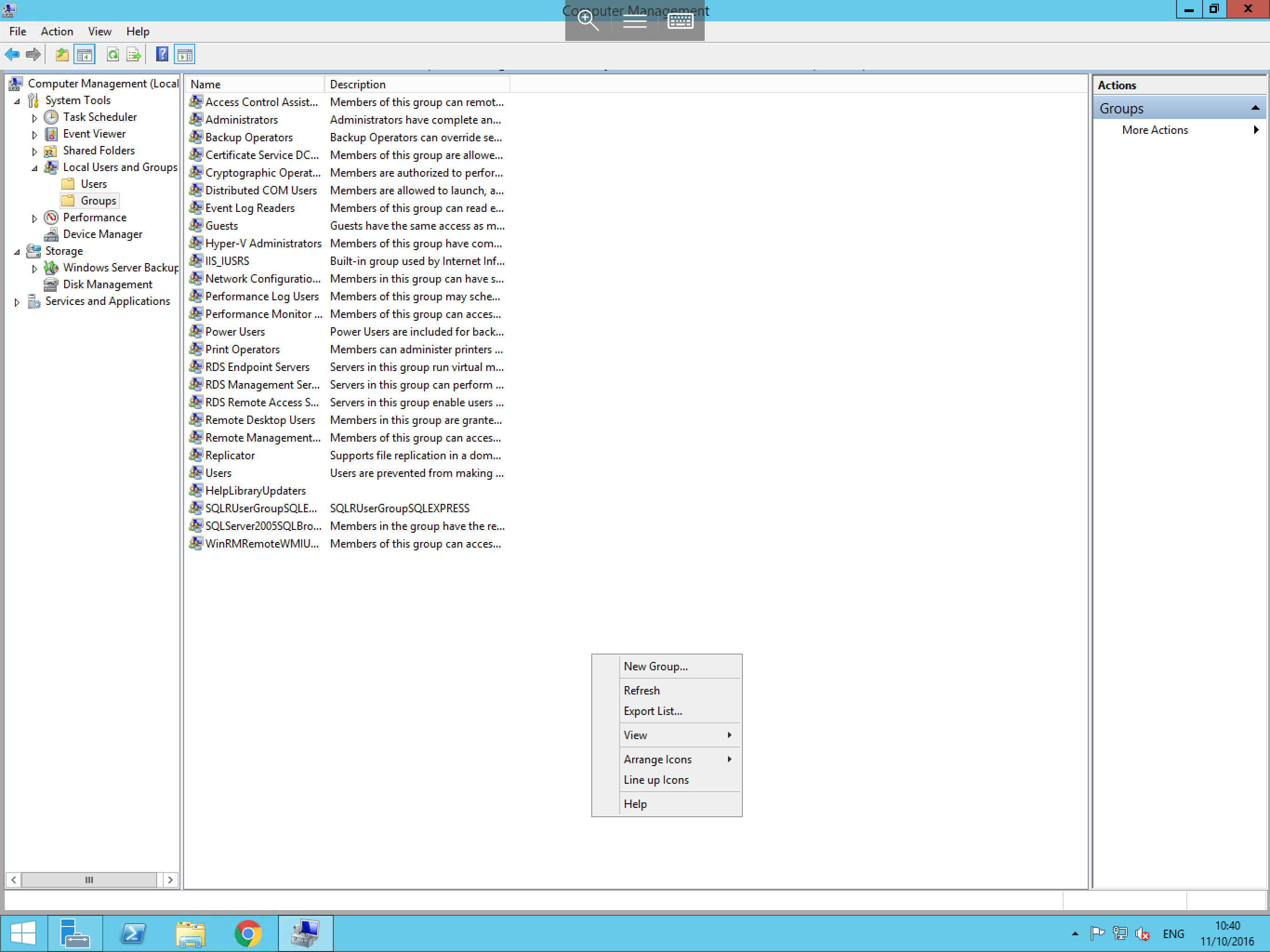Collapse the Groups section in Actions pane
Viewport: 1270px width, 952px height.
[x=1256, y=107]
